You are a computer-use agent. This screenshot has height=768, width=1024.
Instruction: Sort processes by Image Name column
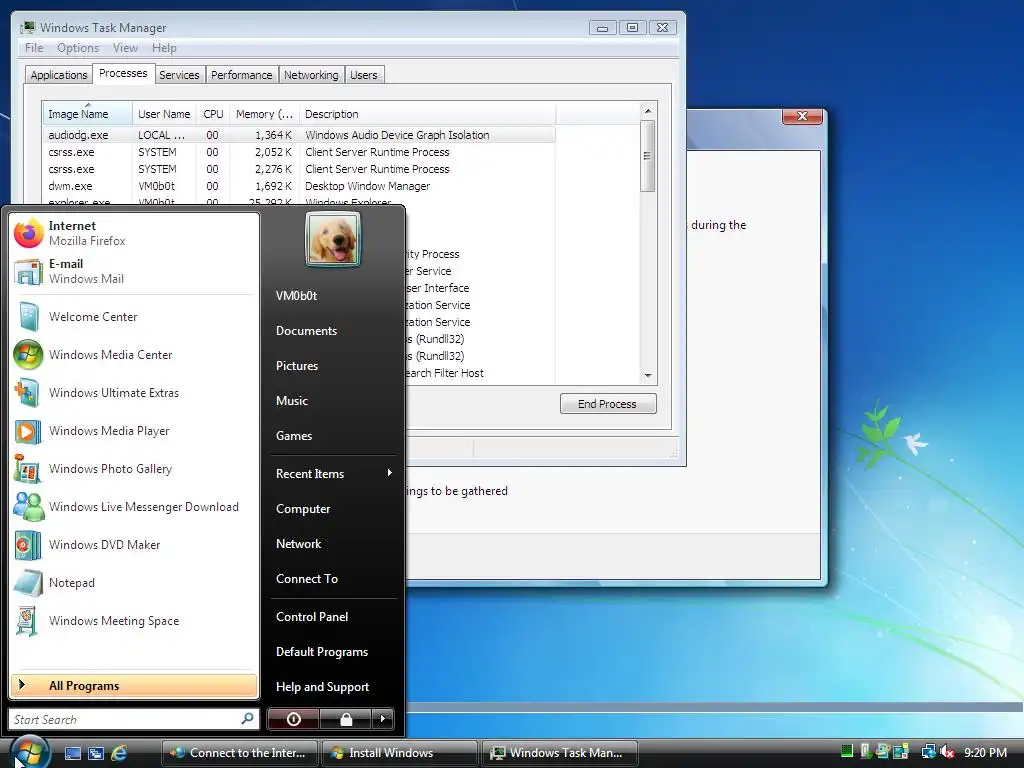click(x=87, y=114)
